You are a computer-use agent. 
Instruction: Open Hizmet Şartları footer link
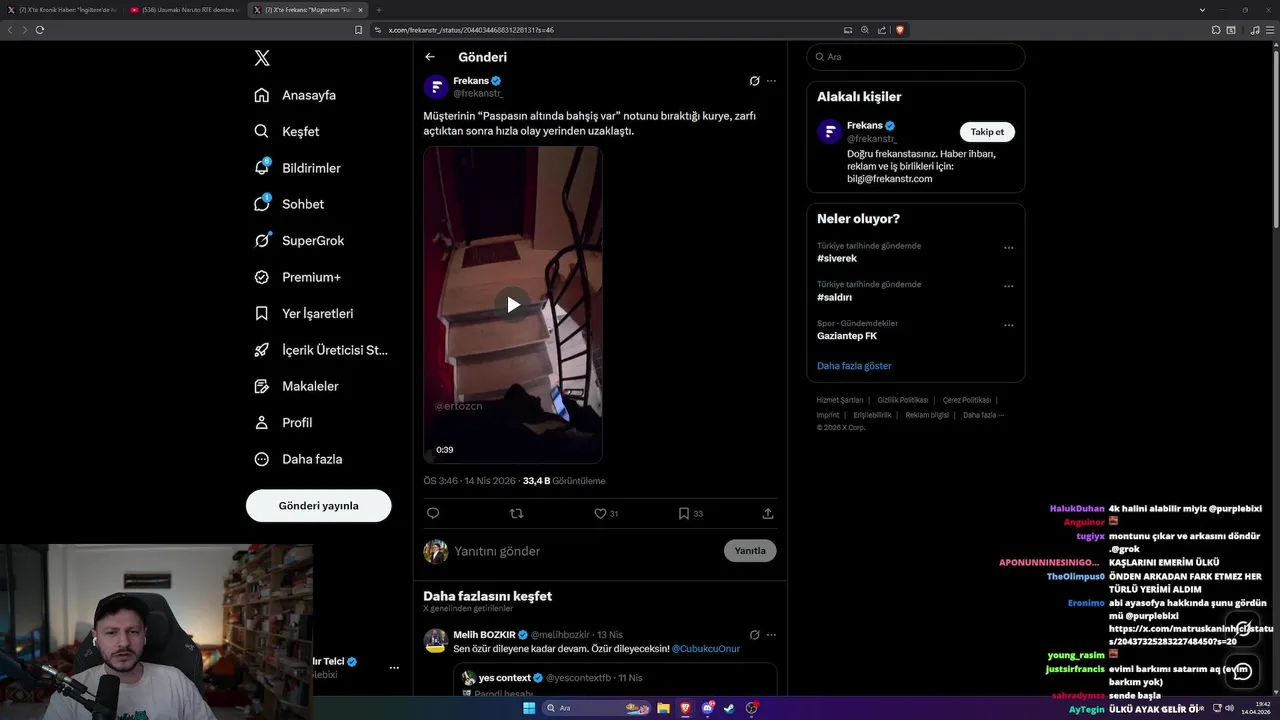tap(839, 400)
